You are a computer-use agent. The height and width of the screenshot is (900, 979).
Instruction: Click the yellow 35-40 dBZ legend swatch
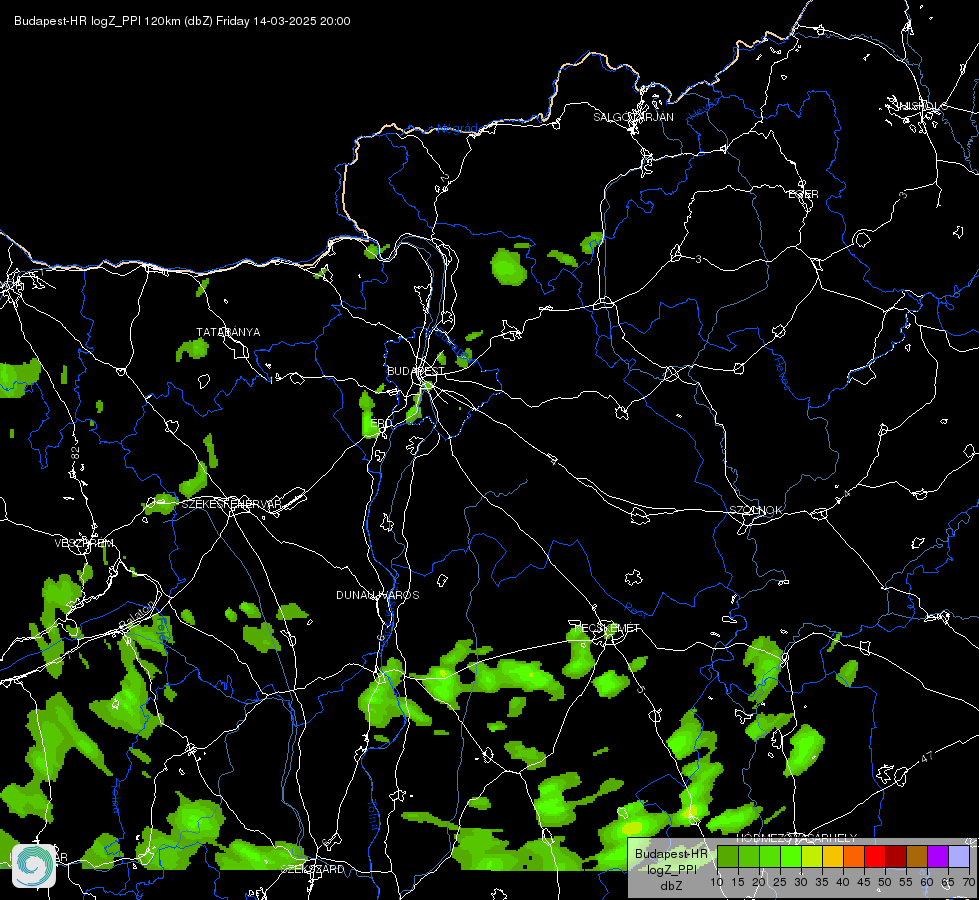[x=833, y=856]
